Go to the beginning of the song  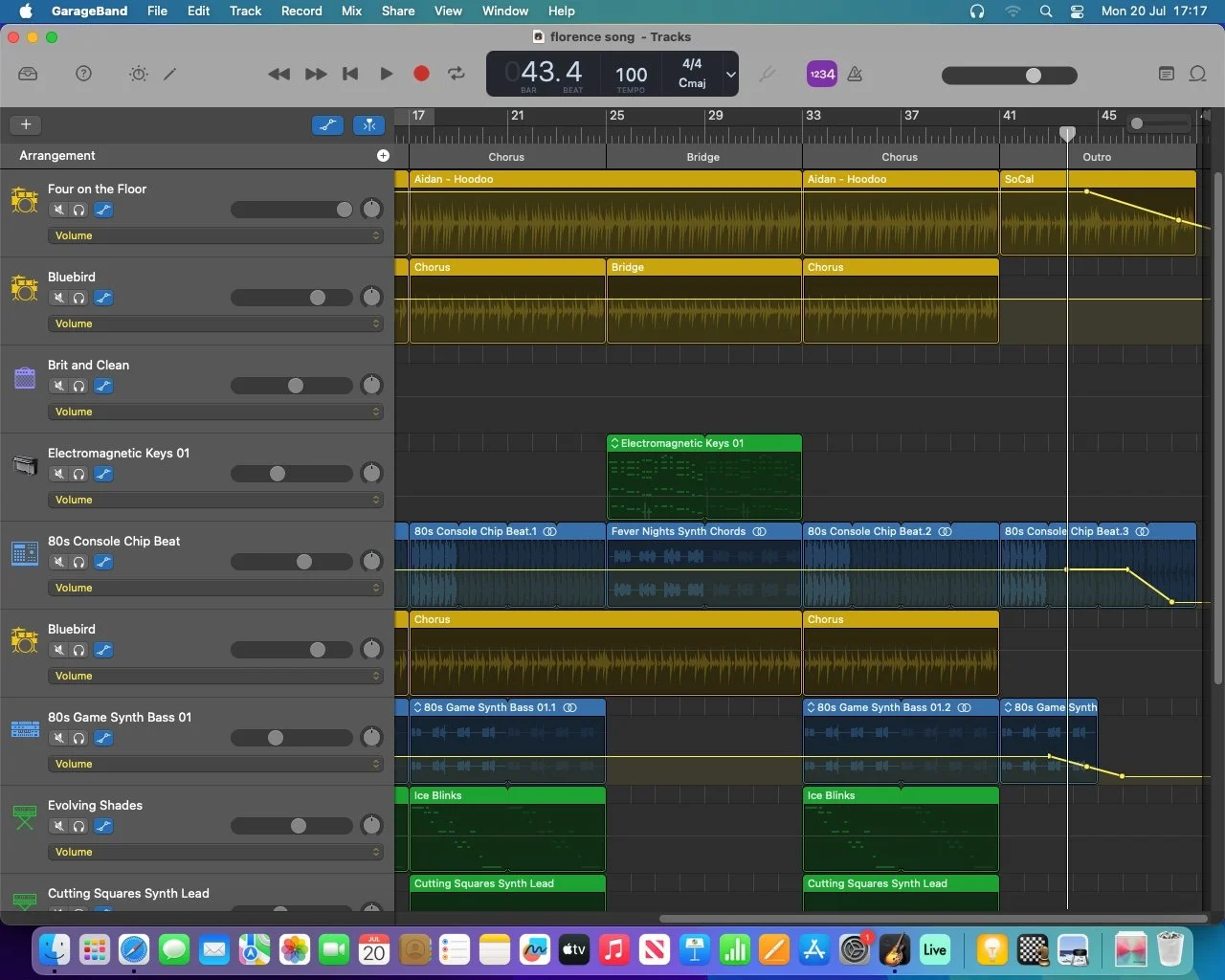pos(350,74)
